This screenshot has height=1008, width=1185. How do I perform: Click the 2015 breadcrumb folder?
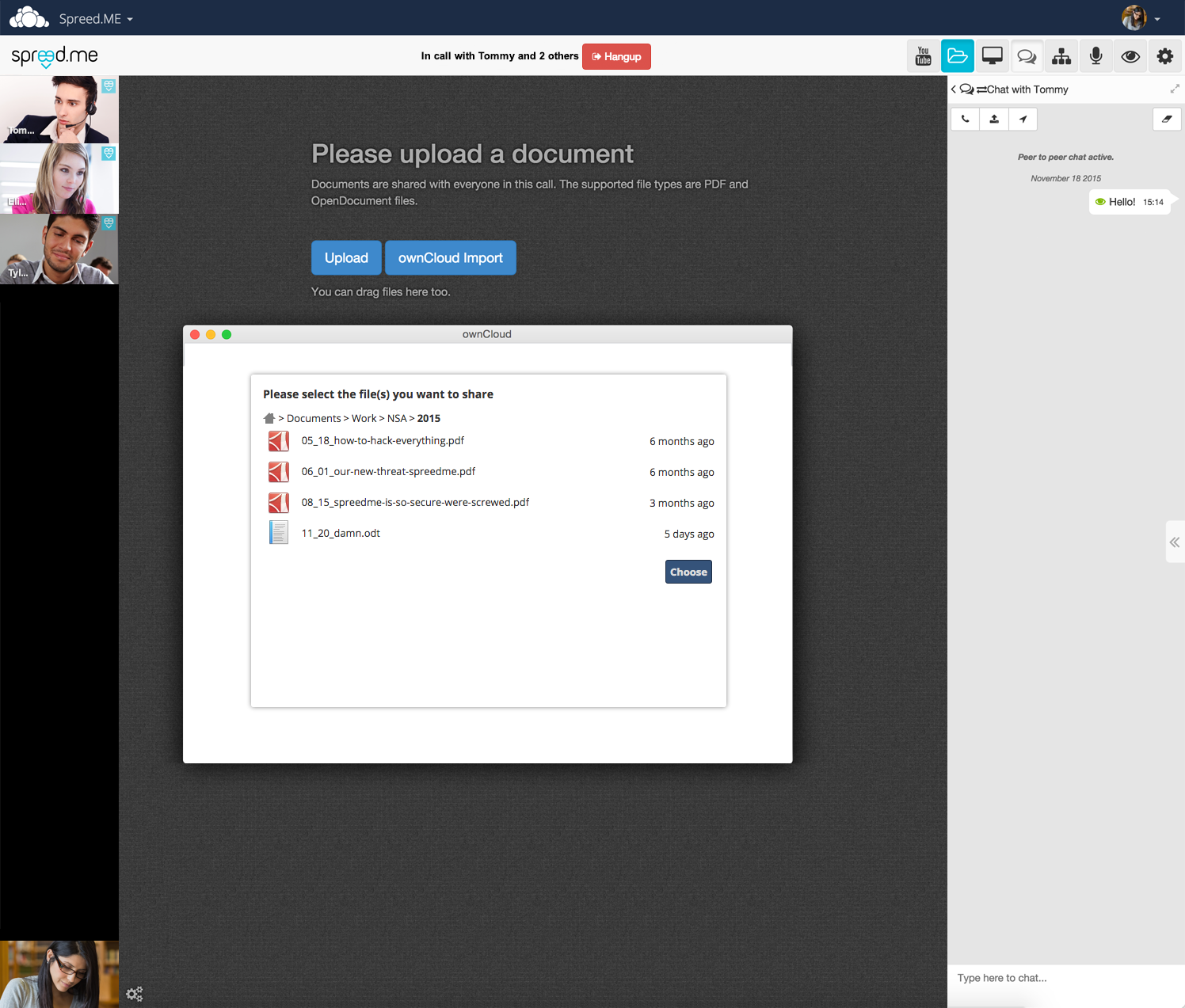pos(429,418)
